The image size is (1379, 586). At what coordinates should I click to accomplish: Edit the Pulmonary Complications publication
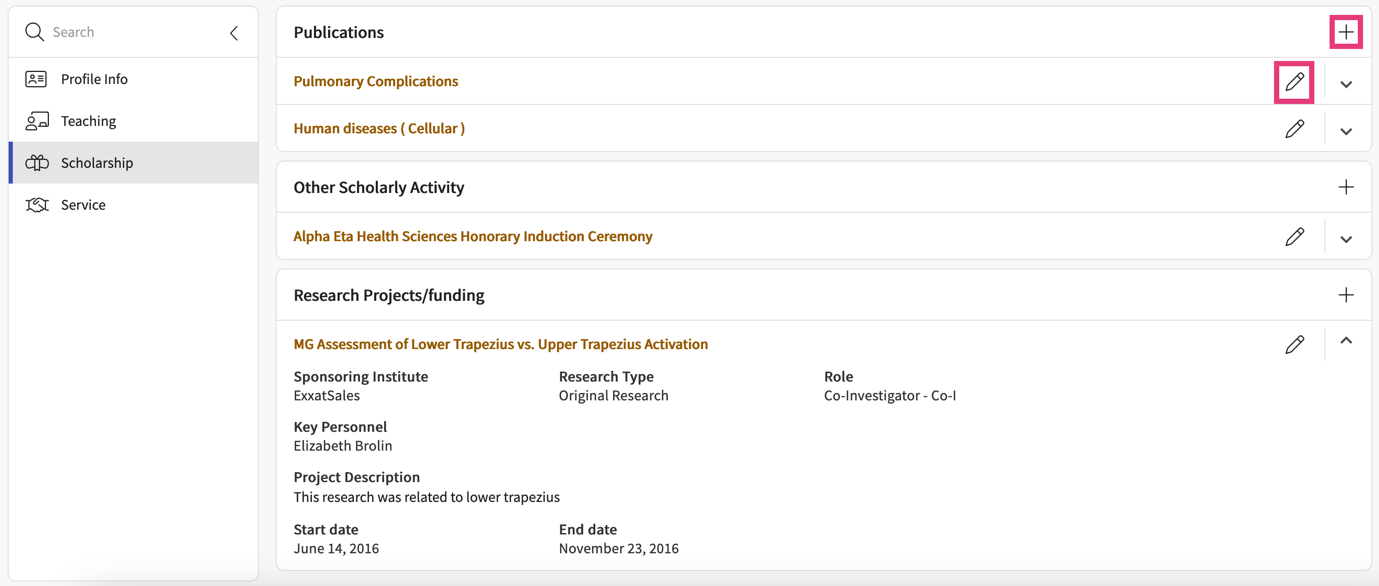1294,81
